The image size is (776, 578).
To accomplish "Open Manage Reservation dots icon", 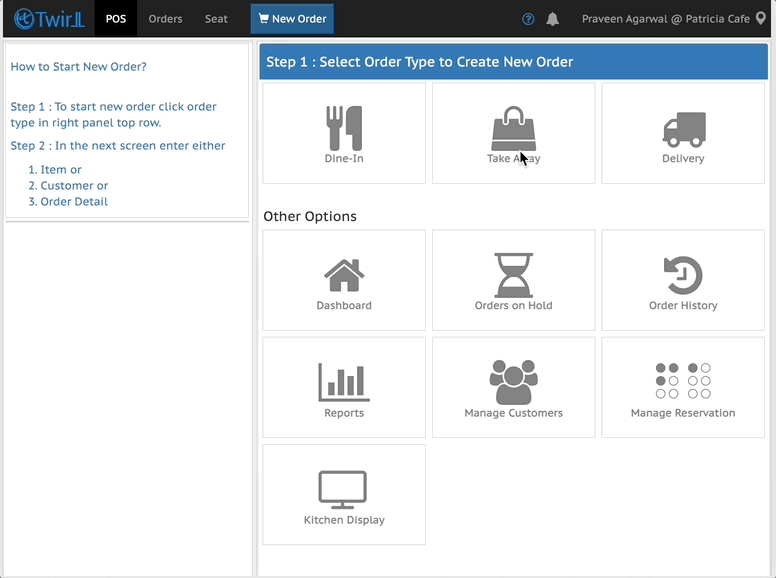I will [x=683, y=381].
